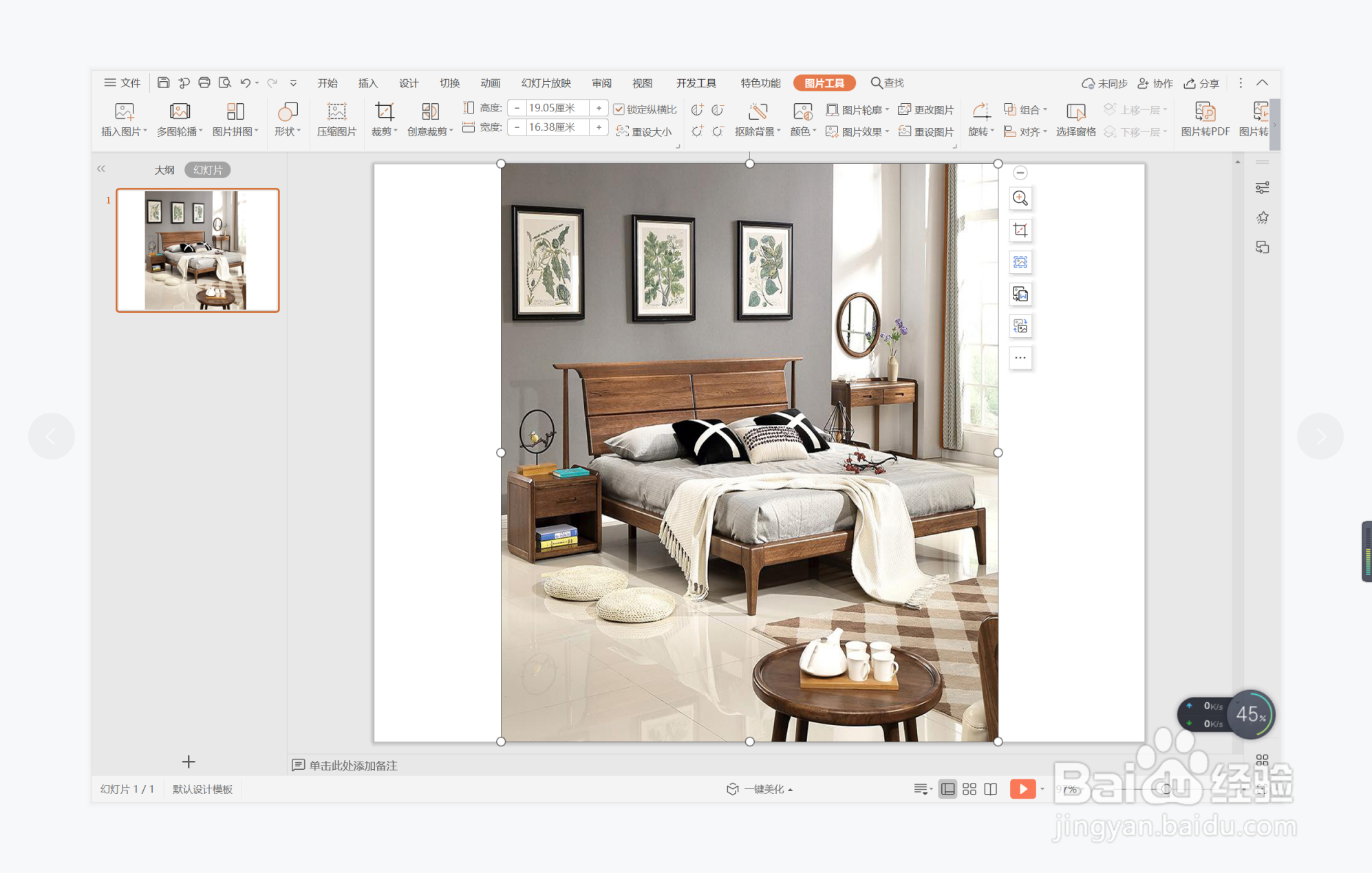Open the 开始 Home tab
The image size is (1372, 873).
328,83
